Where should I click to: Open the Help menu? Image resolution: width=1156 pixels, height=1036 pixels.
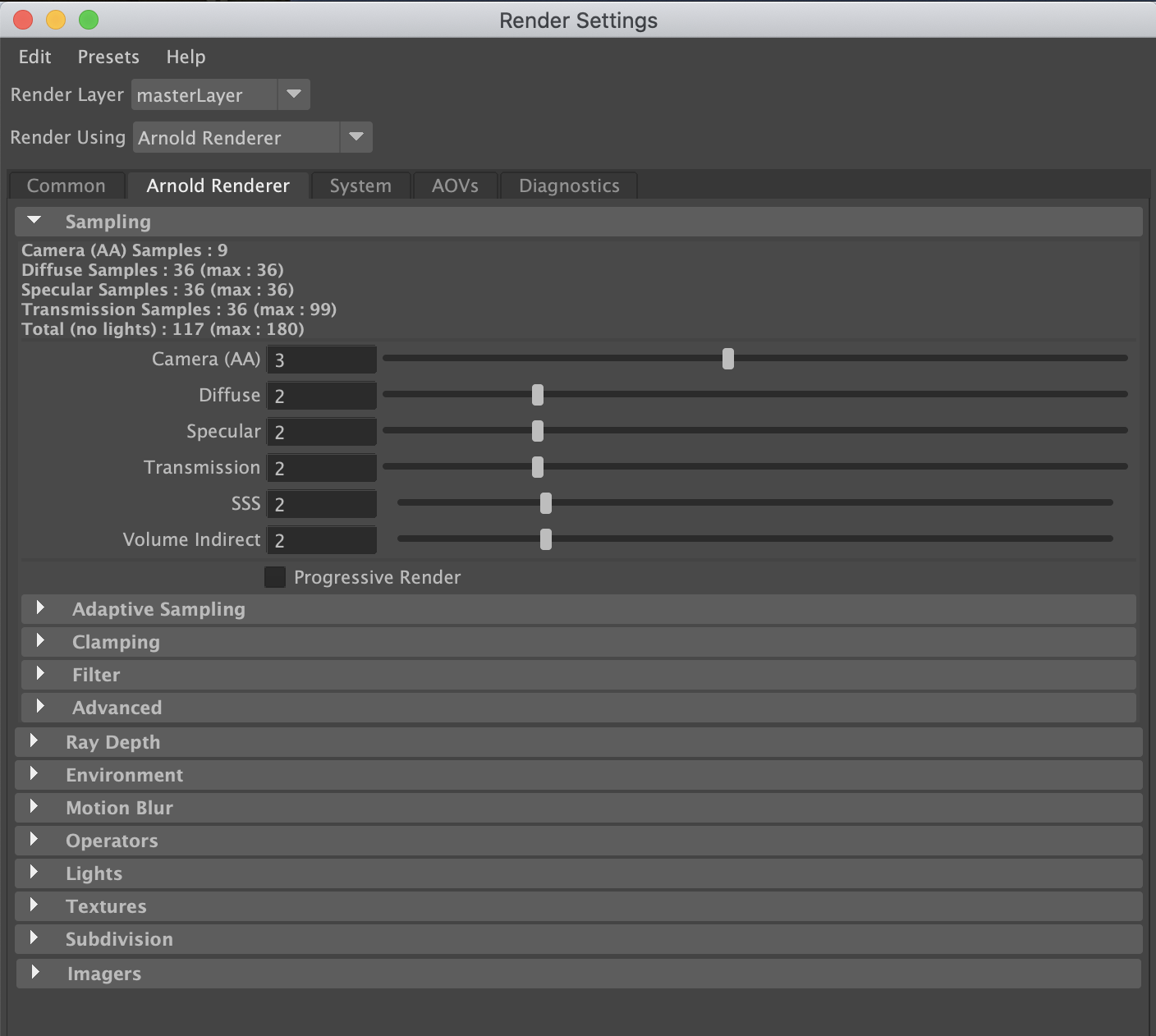click(185, 57)
